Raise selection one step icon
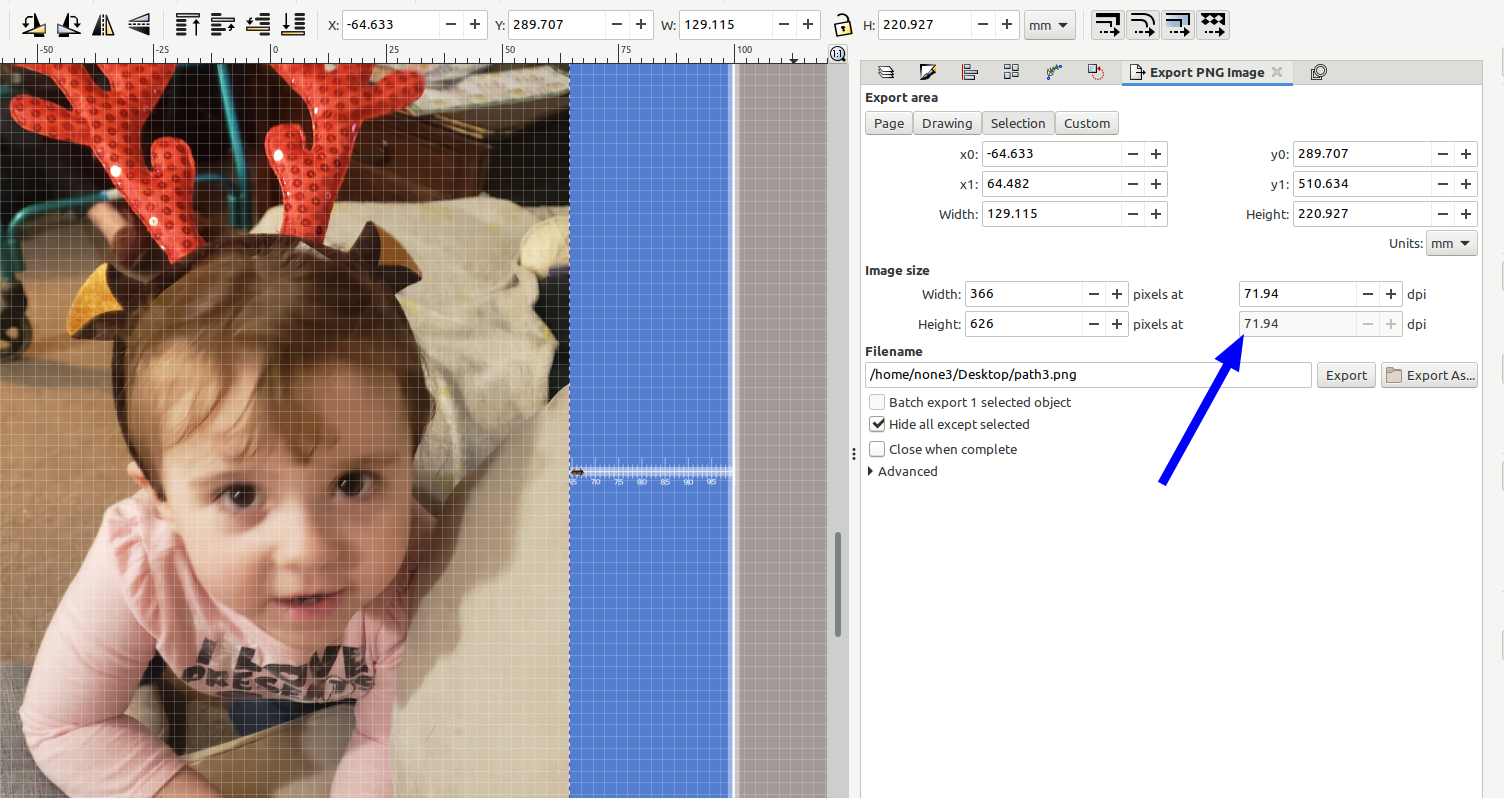This screenshot has width=1504, height=798. point(222,24)
